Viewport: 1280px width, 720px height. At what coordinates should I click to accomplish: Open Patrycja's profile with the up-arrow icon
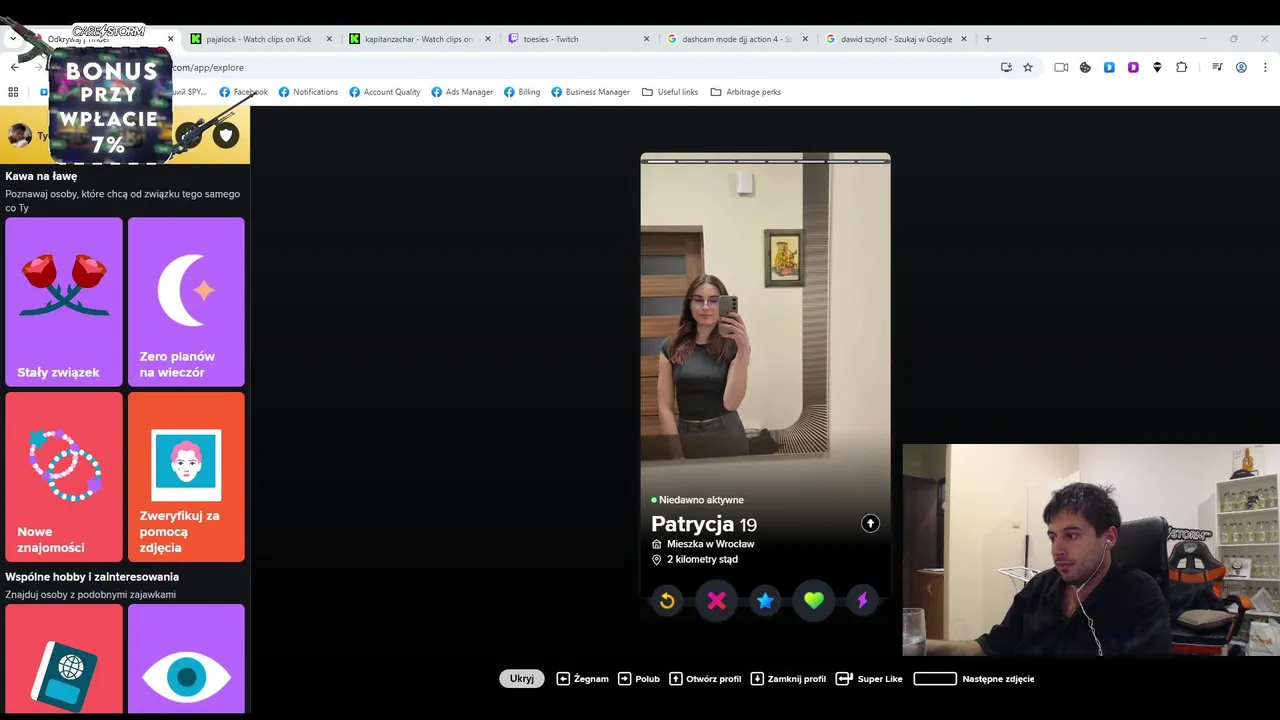click(870, 523)
